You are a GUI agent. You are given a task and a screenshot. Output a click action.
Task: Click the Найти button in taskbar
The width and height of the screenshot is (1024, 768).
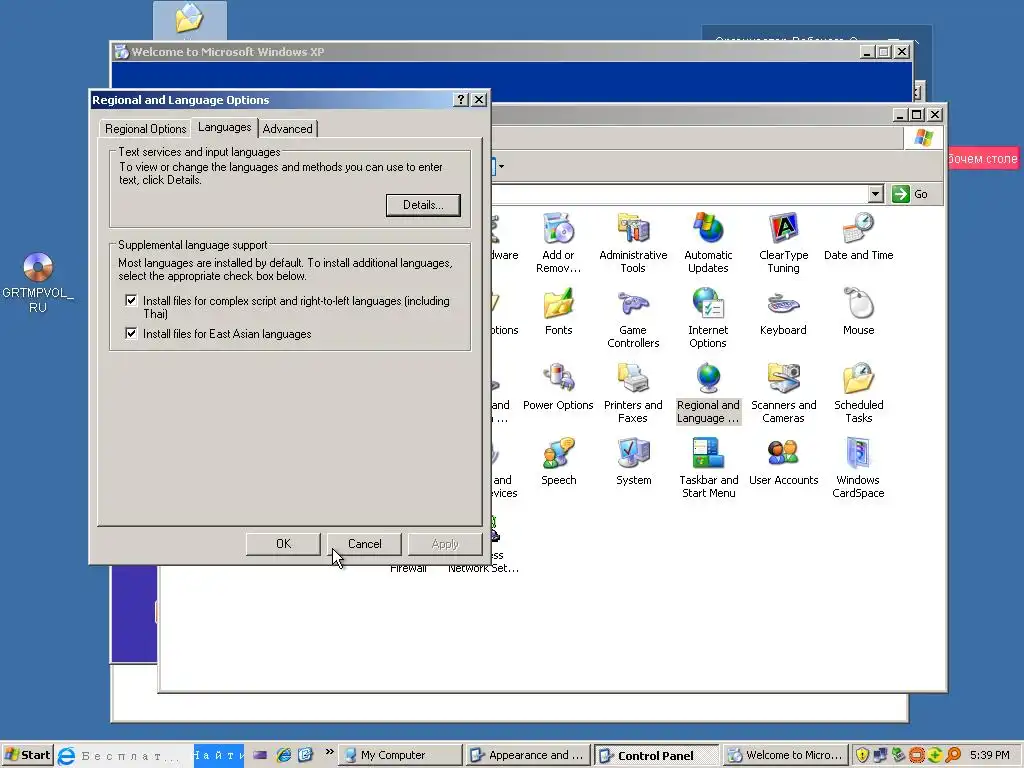(x=218, y=755)
